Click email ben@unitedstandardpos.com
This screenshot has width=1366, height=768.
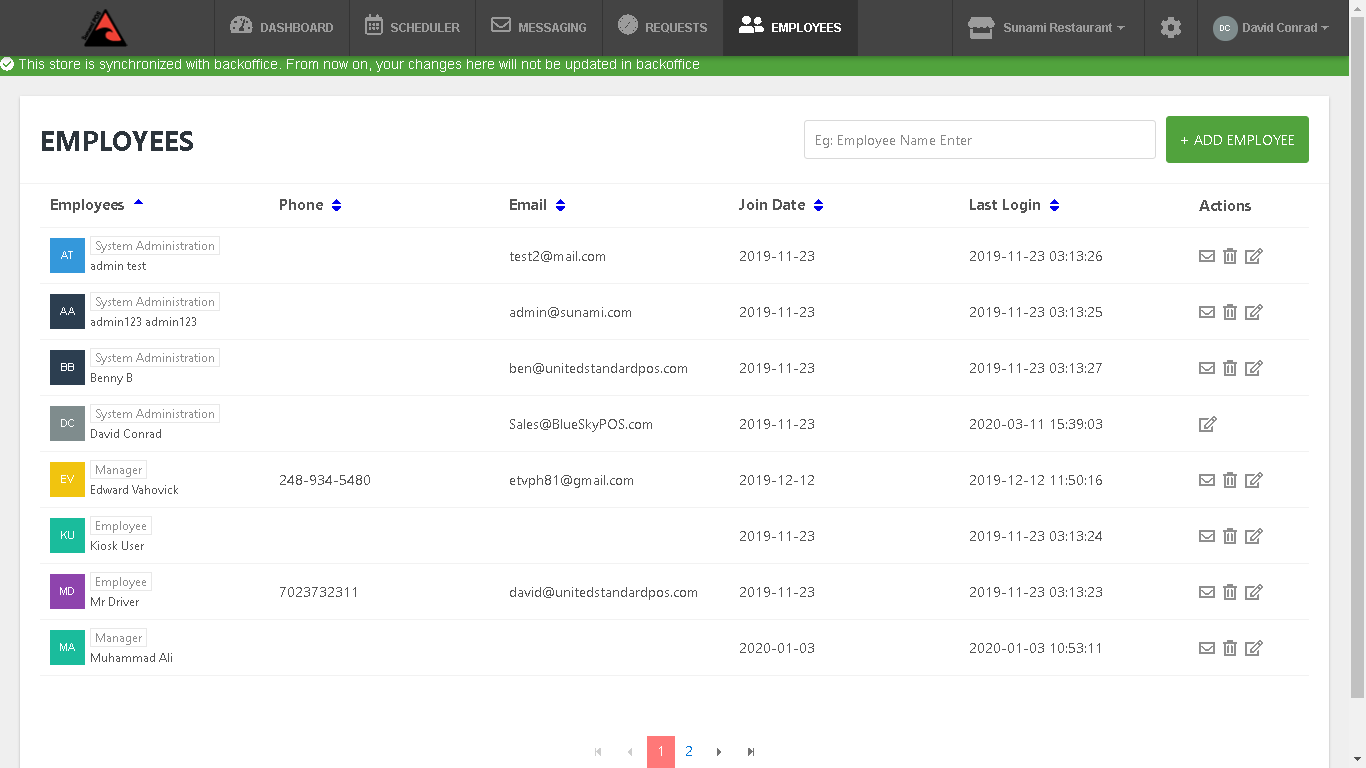tap(598, 368)
